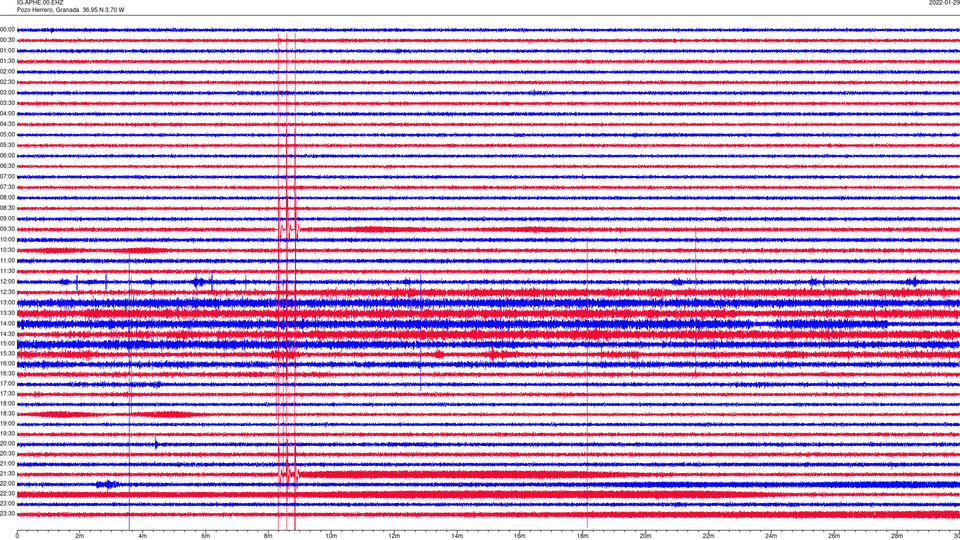960x540 pixels.
Task: Click the 04:30 time label
Action: tap(8, 124)
